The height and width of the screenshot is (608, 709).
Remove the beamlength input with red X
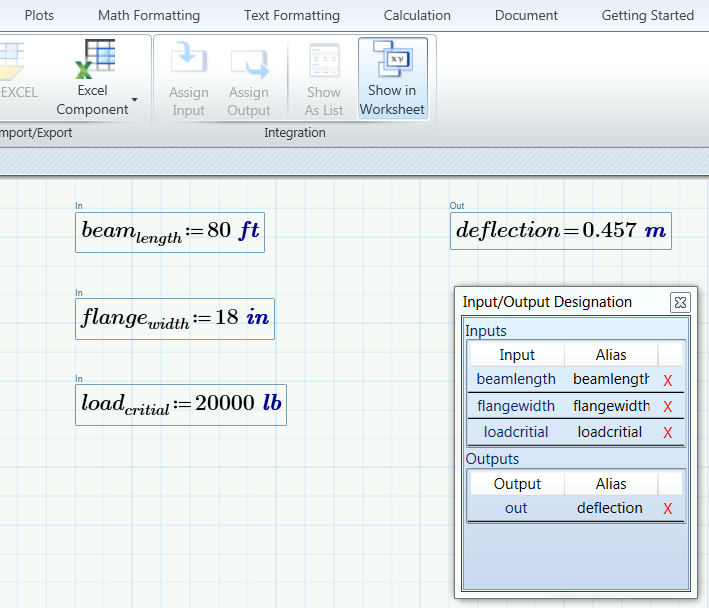[x=667, y=380]
